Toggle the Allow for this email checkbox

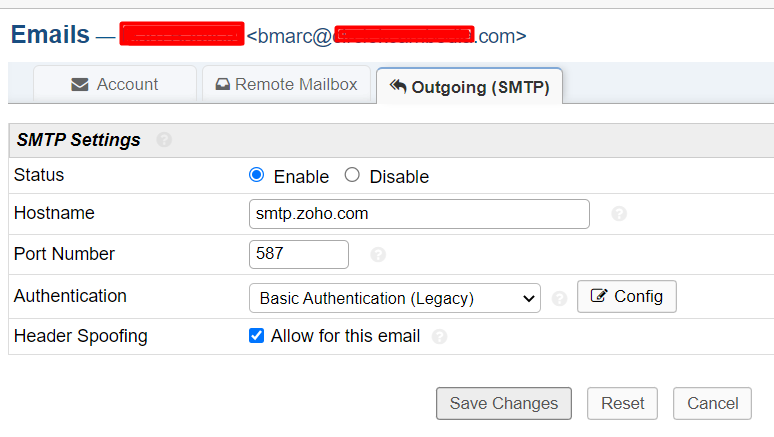pos(257,336)
